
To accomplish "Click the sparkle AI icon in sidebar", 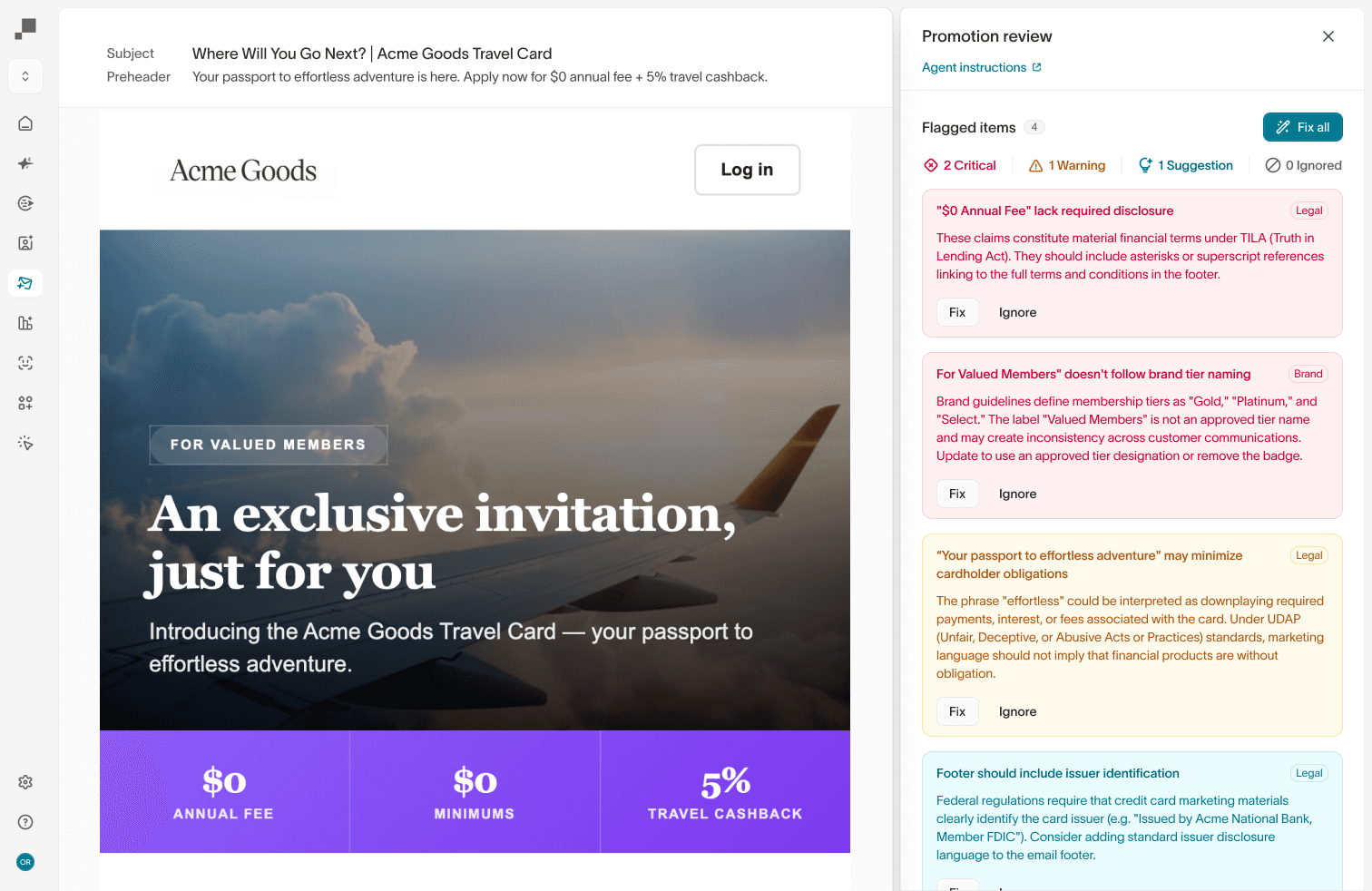I will click(x=25, y=163).
